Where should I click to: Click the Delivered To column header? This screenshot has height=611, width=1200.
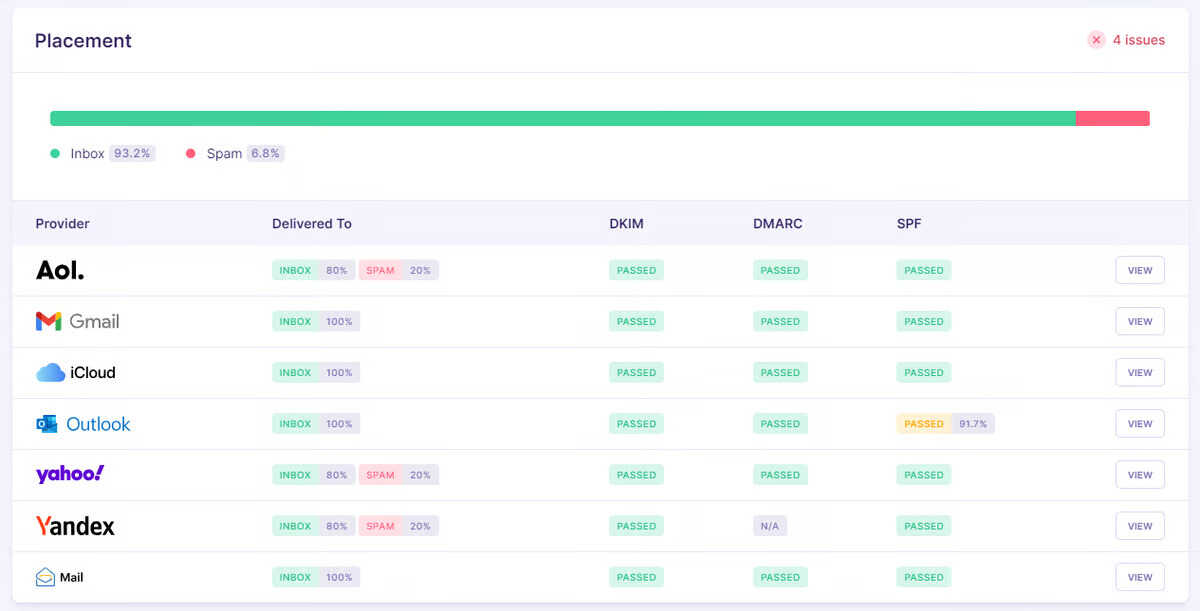click(312, 224)
